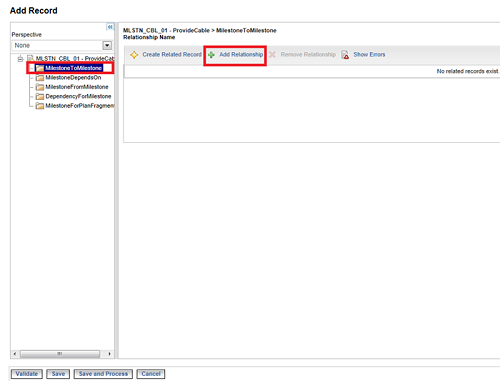Click the Remove Relationship X icon
Viewport: 500px width, 381px height.
tap(272, 55)
